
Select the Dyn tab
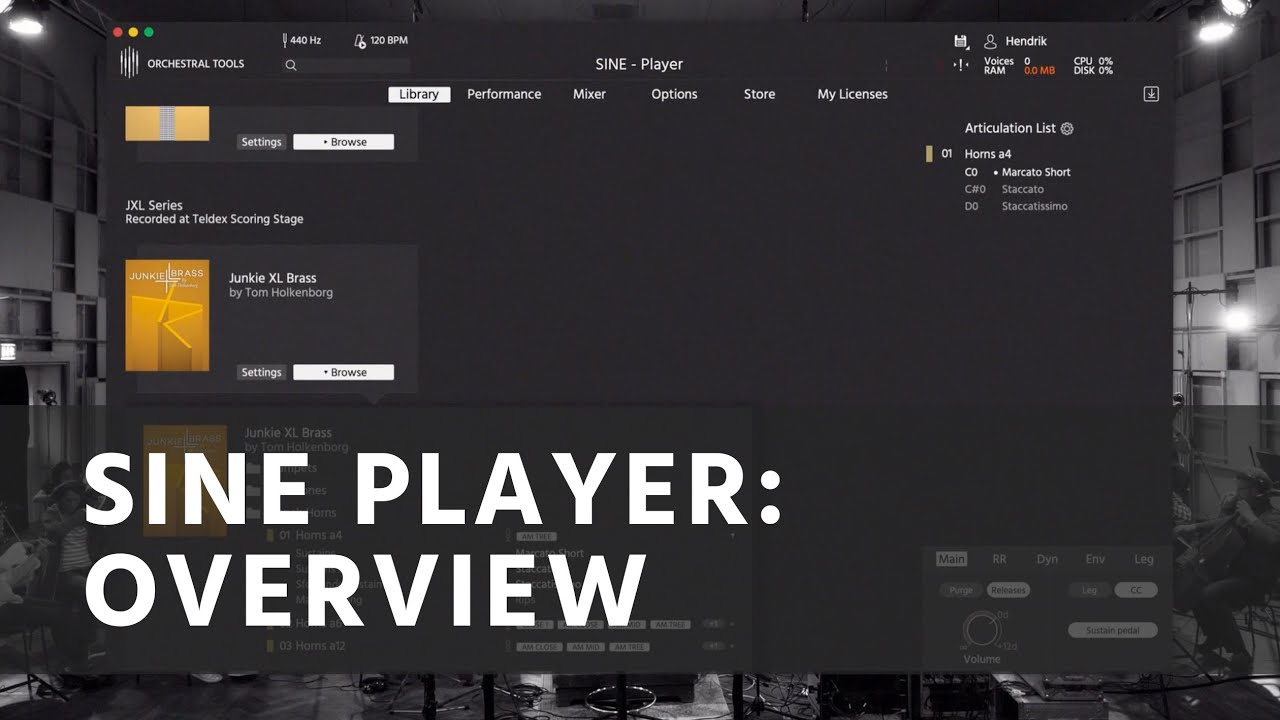point(1047,559)
